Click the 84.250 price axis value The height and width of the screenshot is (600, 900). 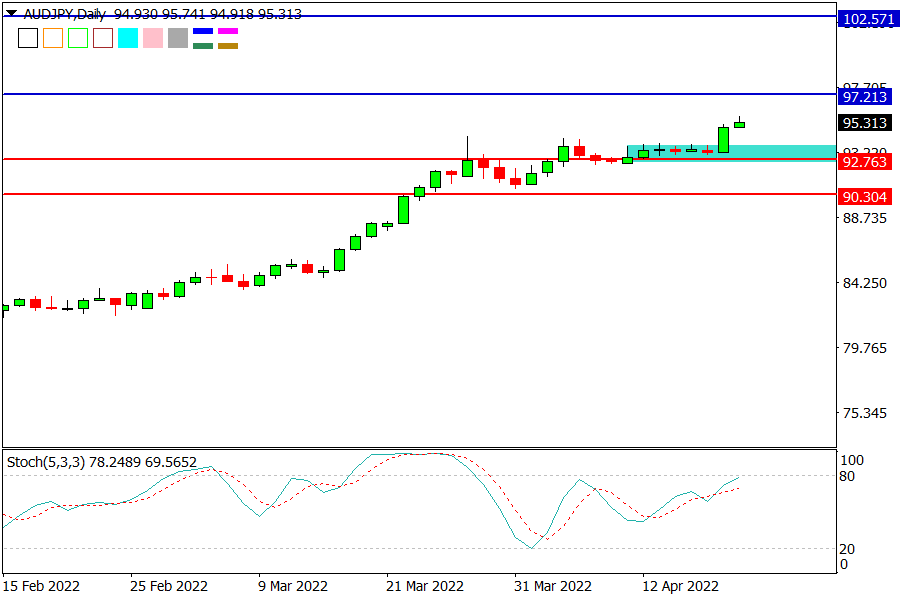click(865, 283)
